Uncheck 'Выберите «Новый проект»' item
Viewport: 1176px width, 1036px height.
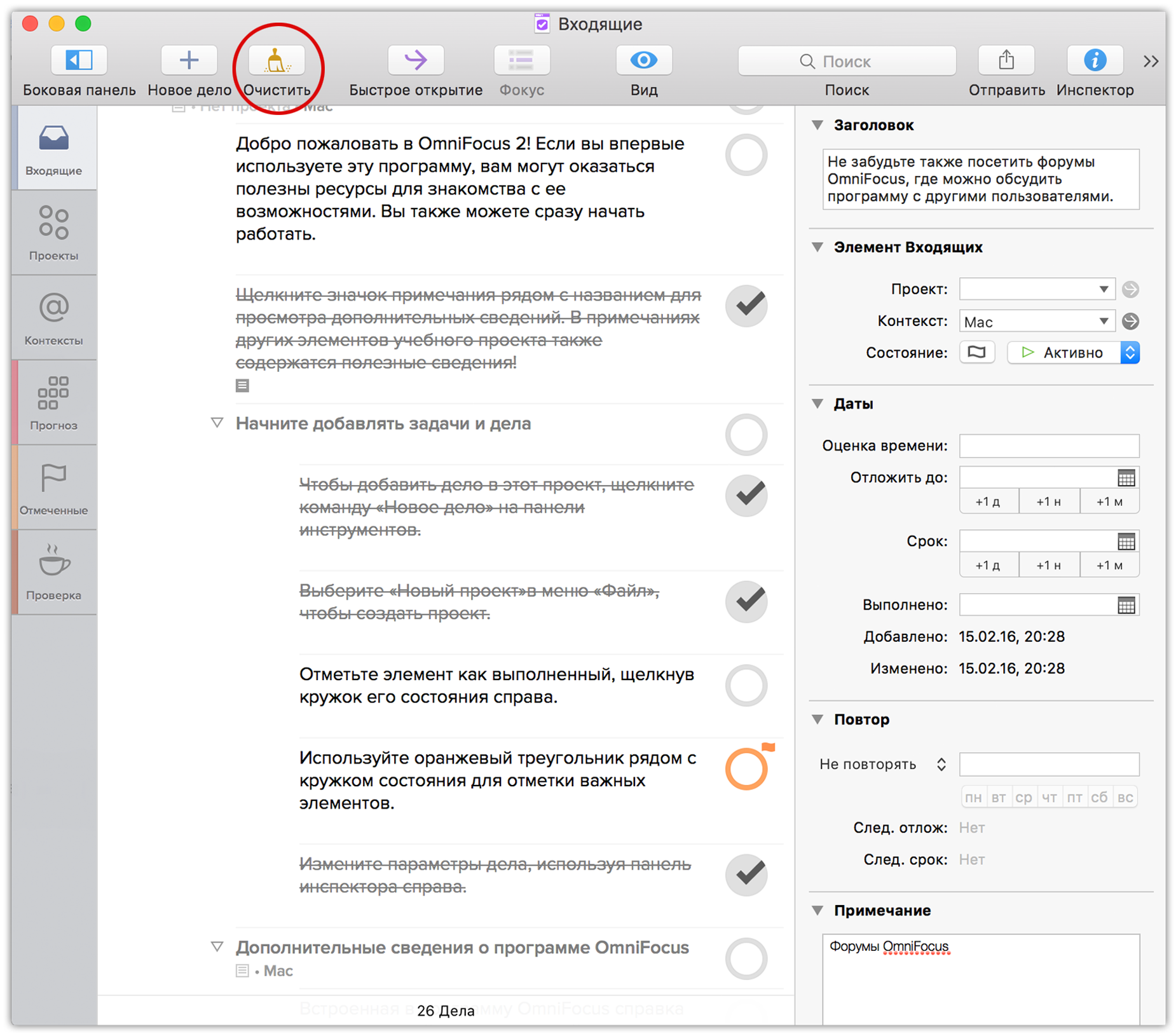click(x=746, y=601)
